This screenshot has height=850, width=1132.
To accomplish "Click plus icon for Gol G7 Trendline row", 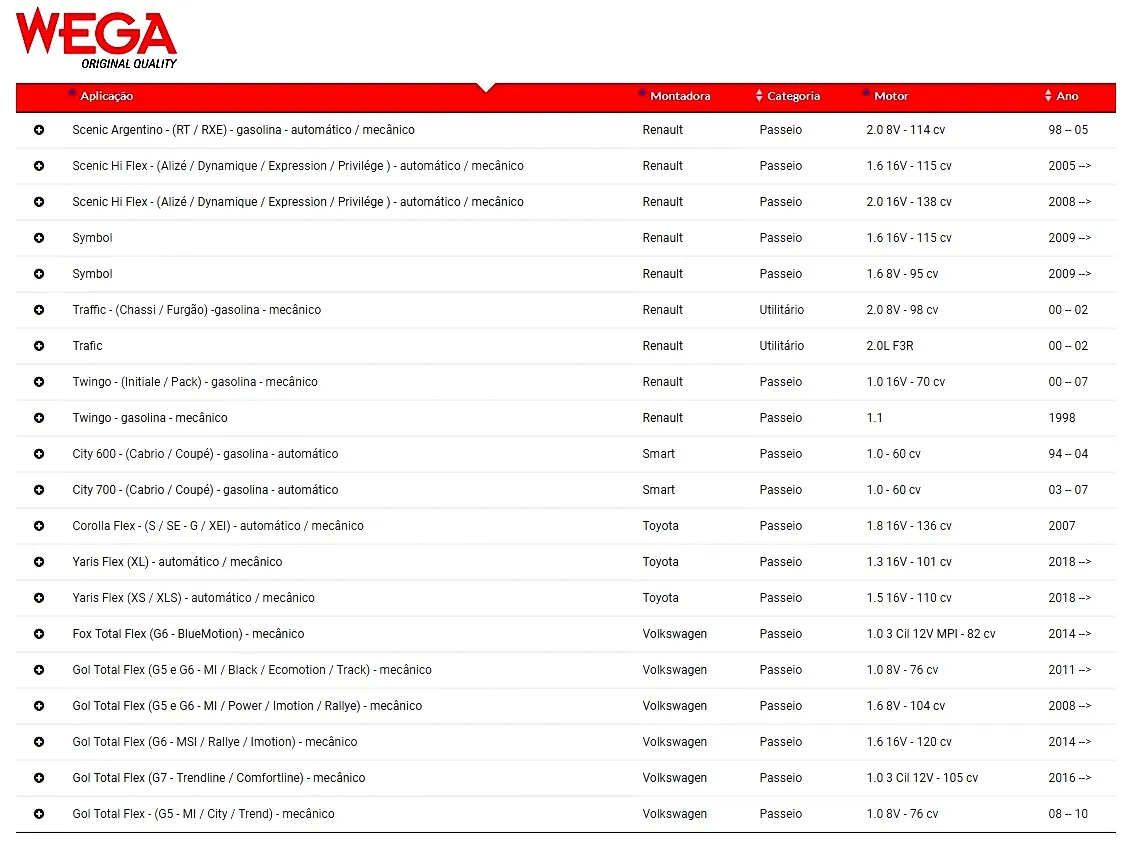I will pyautogui.click(x=39, y=778).
